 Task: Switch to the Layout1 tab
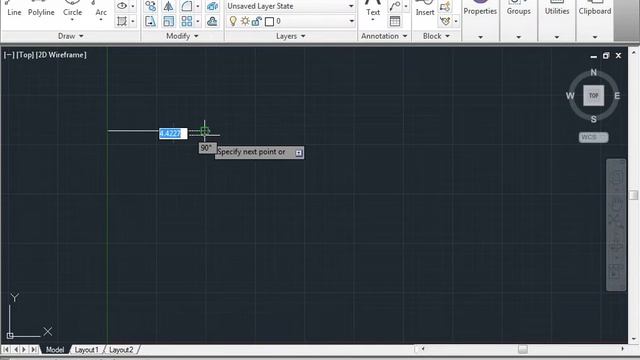point(86,350)
